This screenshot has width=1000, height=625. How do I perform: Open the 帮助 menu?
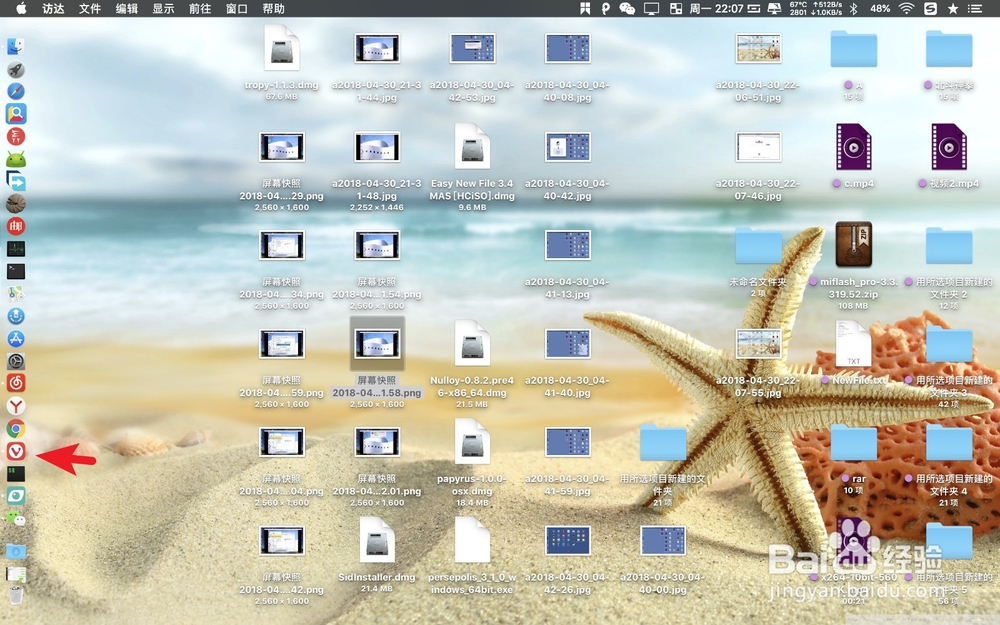pyautogui.click(x=274, y=8)
